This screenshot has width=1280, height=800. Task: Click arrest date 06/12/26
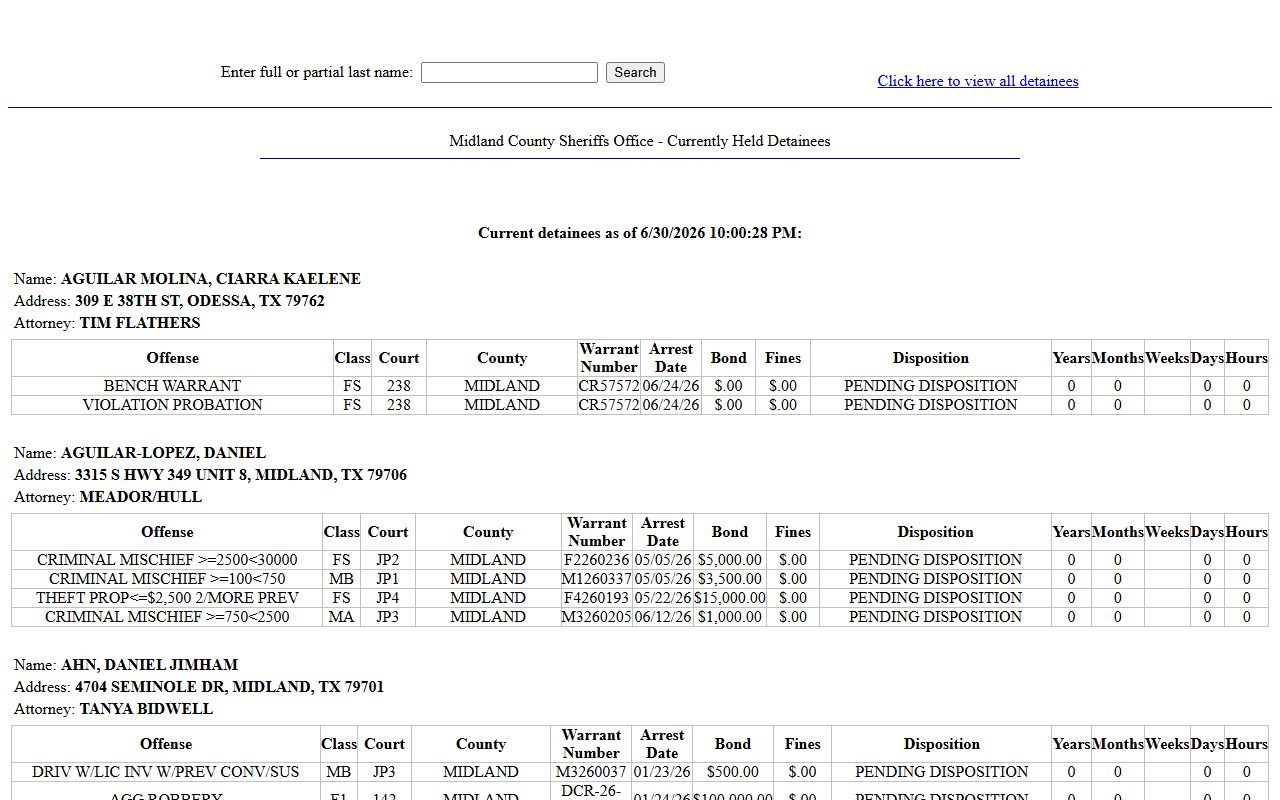663,617
